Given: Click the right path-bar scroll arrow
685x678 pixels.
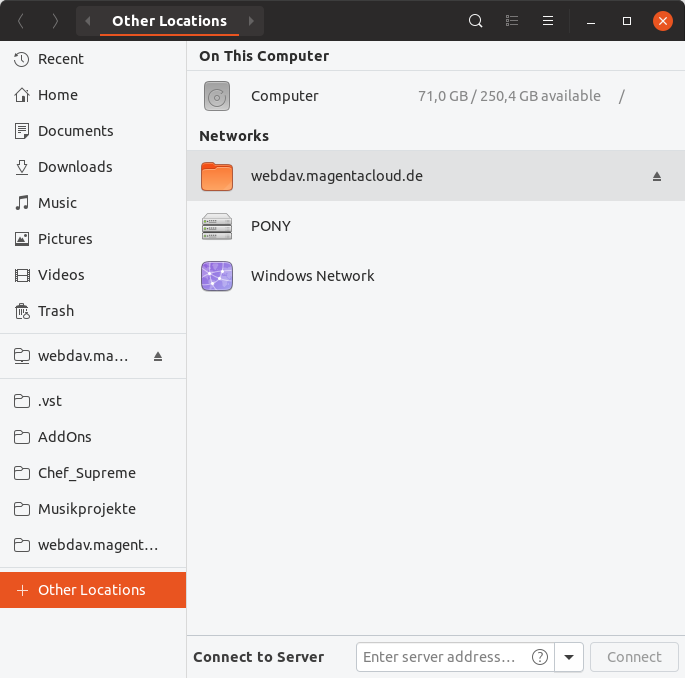Looking at the screenshot, I should pos(251,21).
